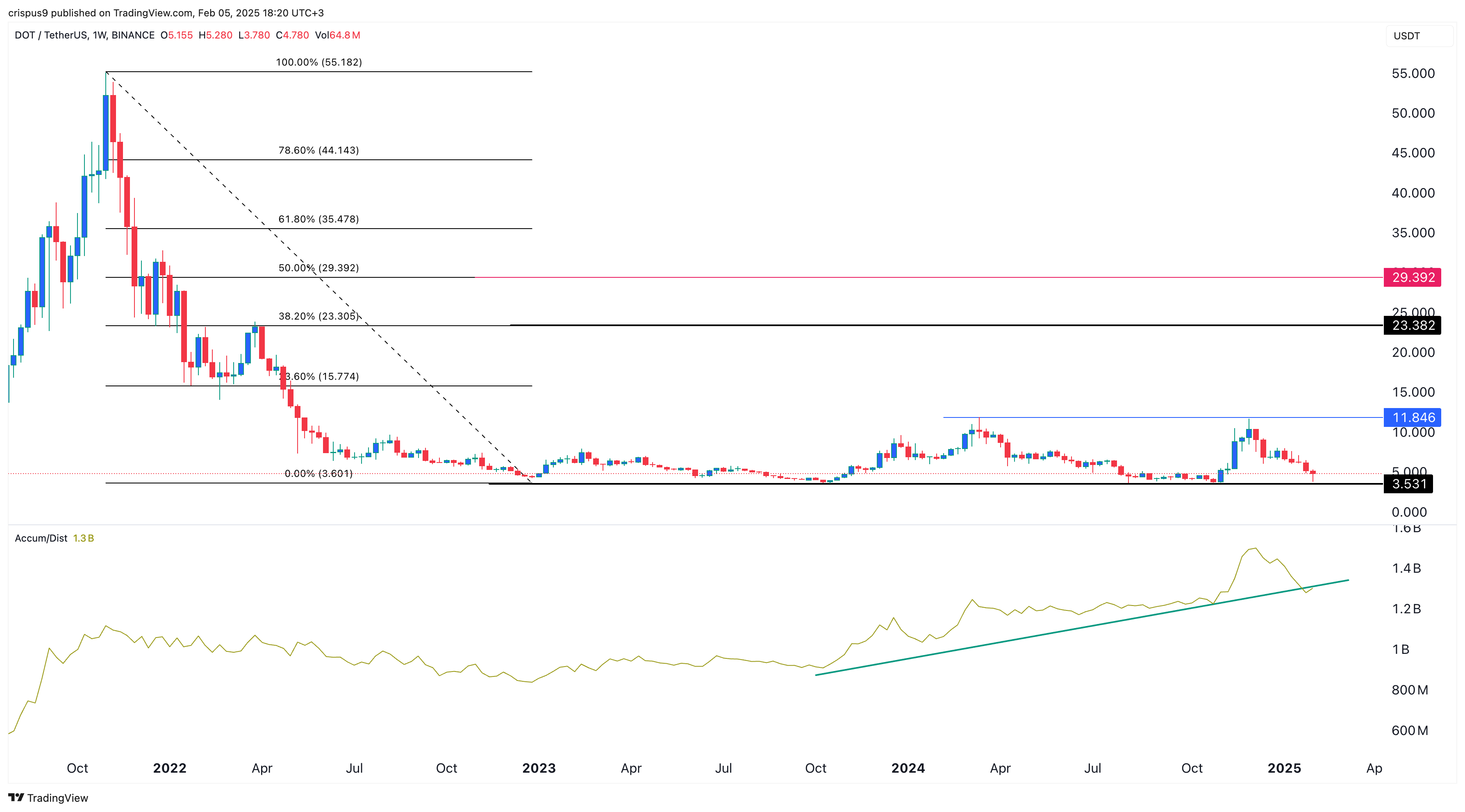Select the 78.60% (44.143) Fibonacci level
Viewport: 1465px width, 812px height.
[318, 150]
